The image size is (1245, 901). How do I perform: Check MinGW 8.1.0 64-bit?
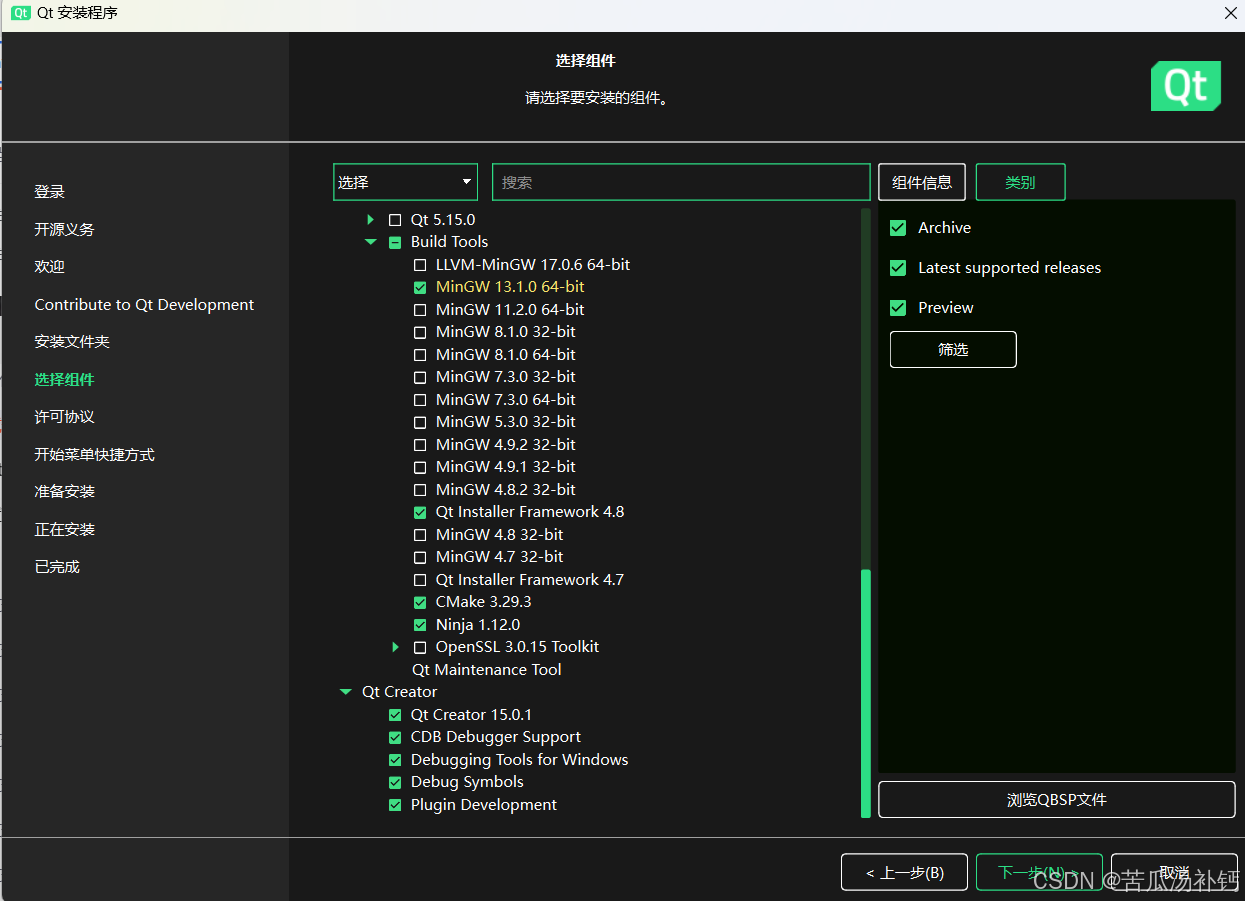(420, 355)
